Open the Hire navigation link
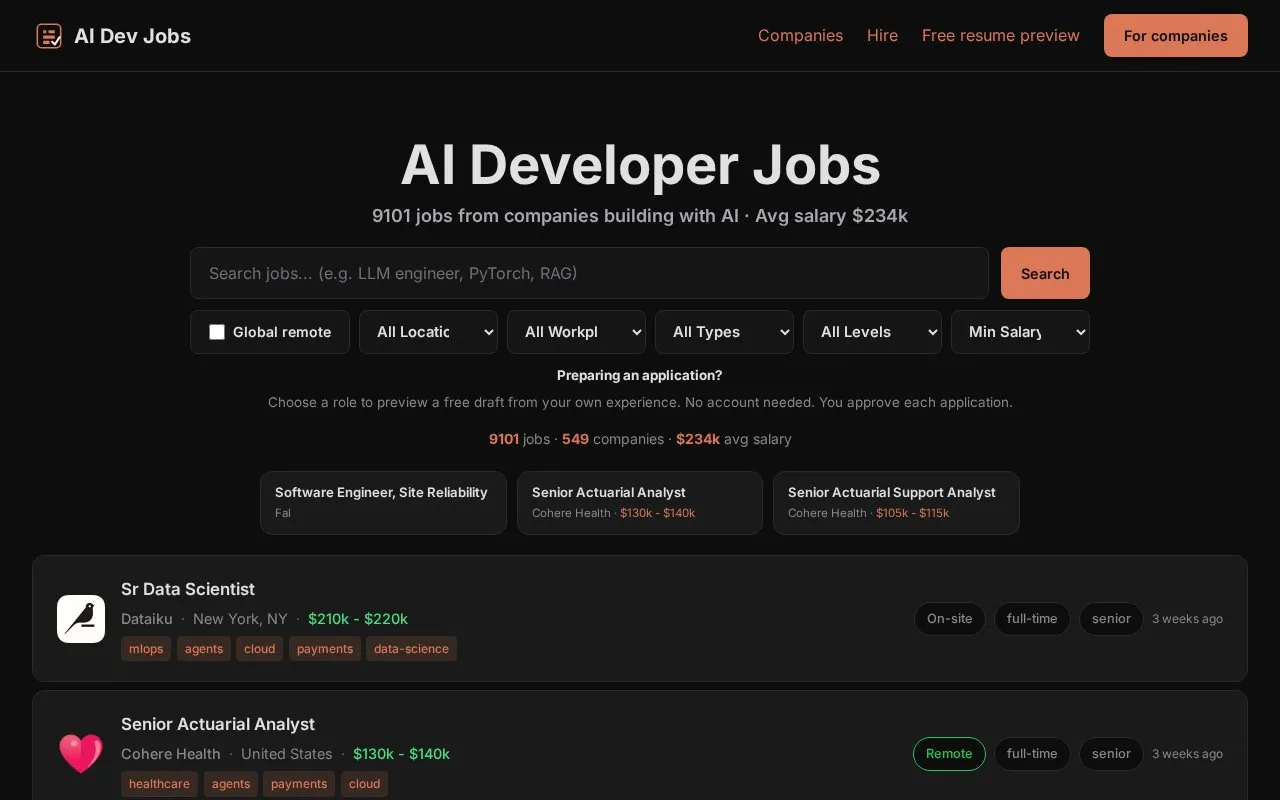The height and width of the screenshot is (800, 1280). tap(882, 36)
